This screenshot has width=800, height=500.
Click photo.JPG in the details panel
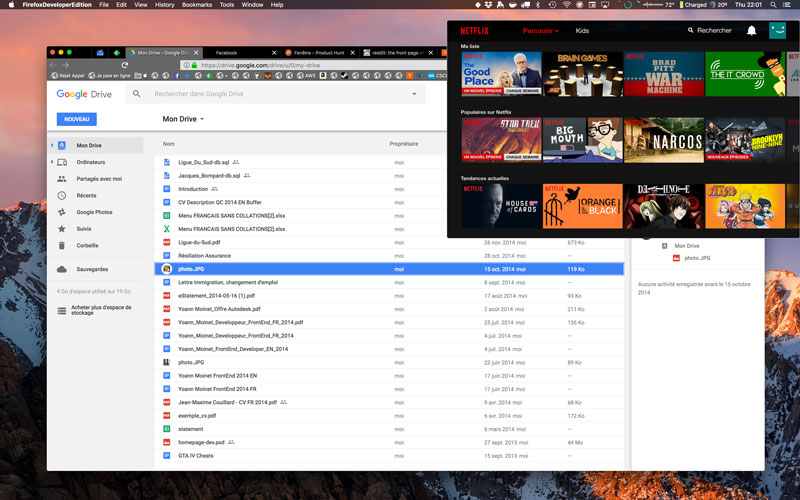697,258
